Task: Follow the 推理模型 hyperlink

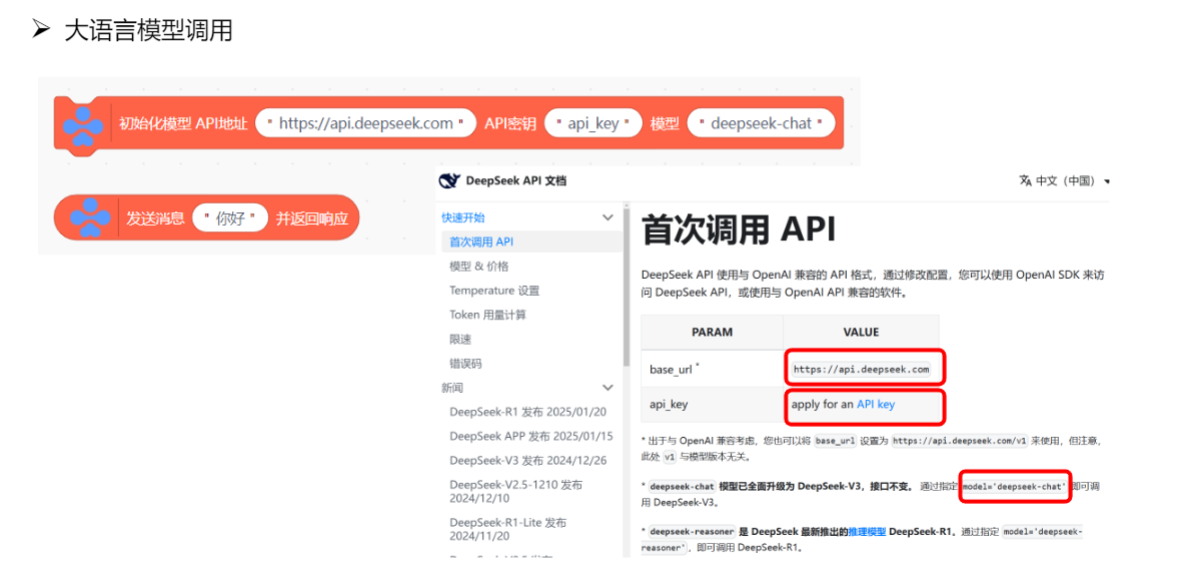Action: tap(867, 532)
